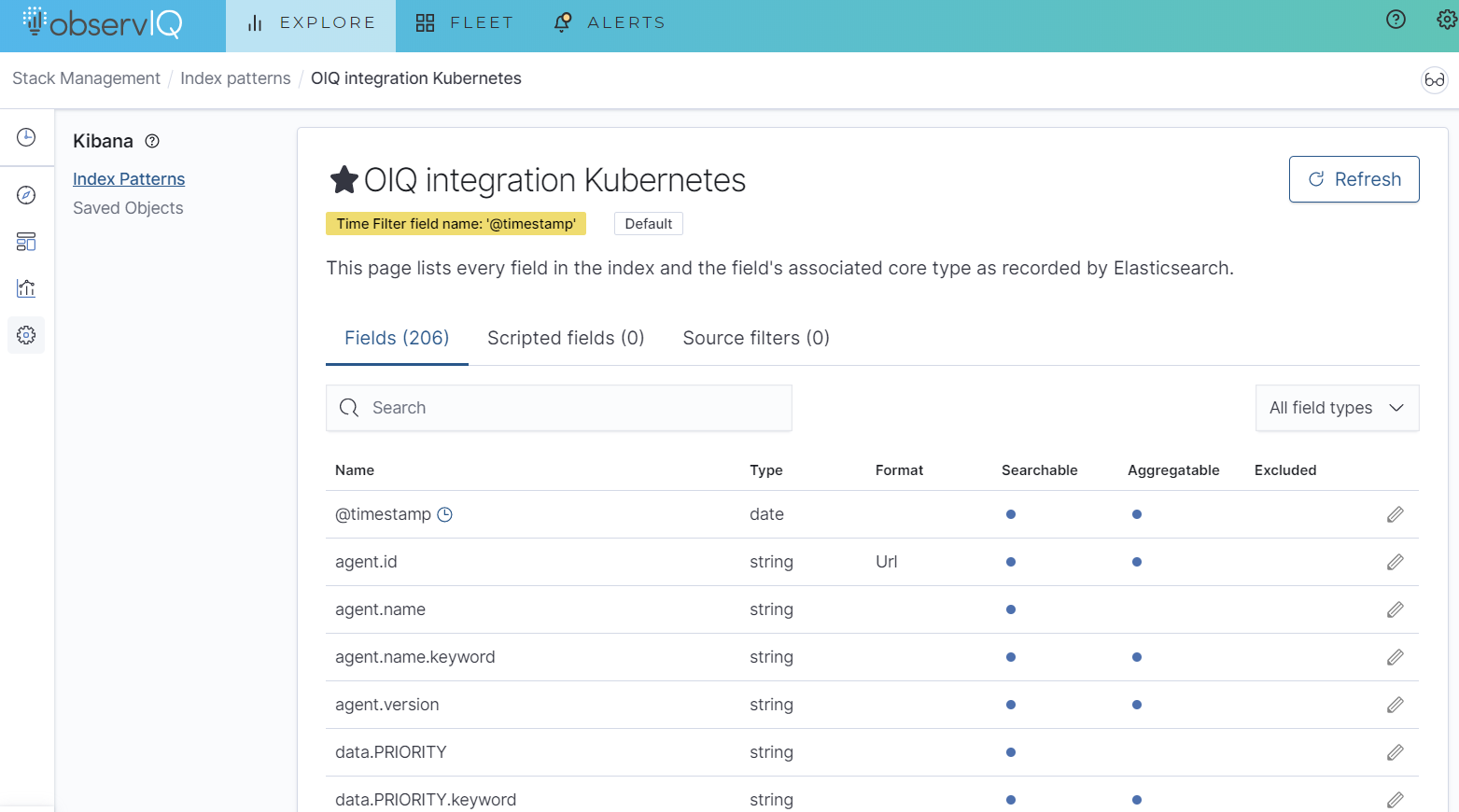This screenshot has width=1459, height=812.
Task: Click the agent.name.keyword field name
Action: click(x=415, y=657)
